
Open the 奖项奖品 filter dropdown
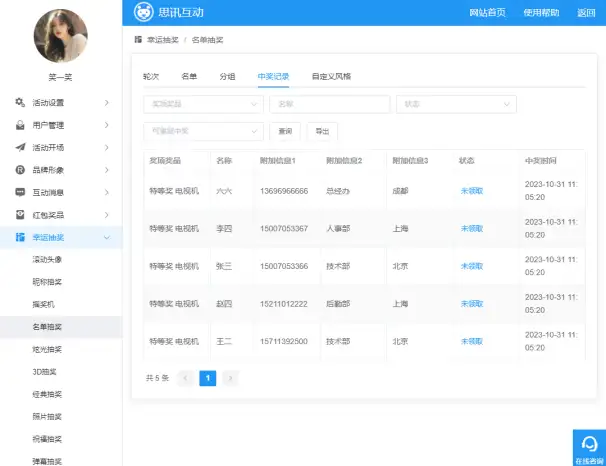click(x=203, y=104)
